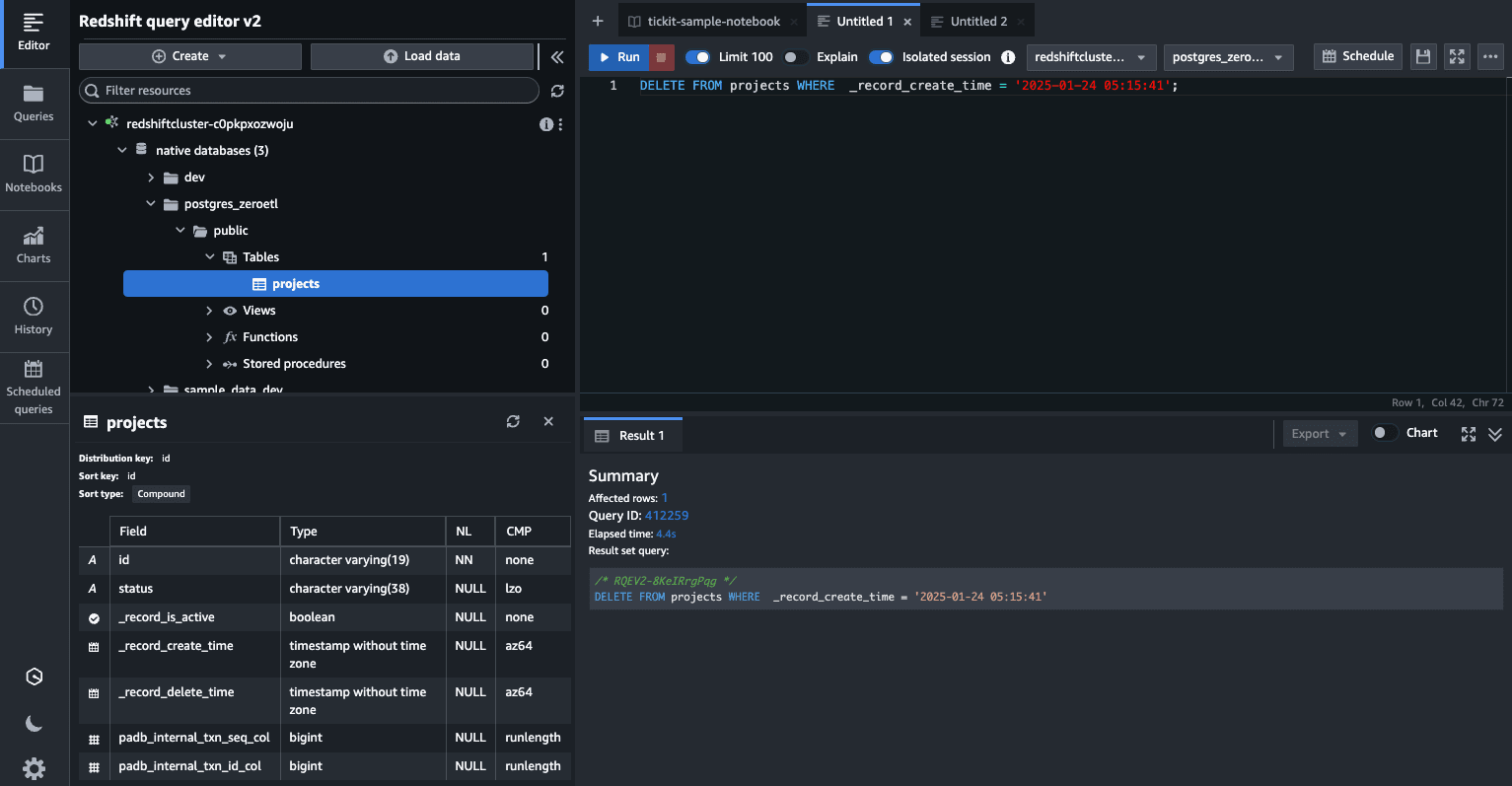Toggle the Explain switch

click(x=795, y=57)
